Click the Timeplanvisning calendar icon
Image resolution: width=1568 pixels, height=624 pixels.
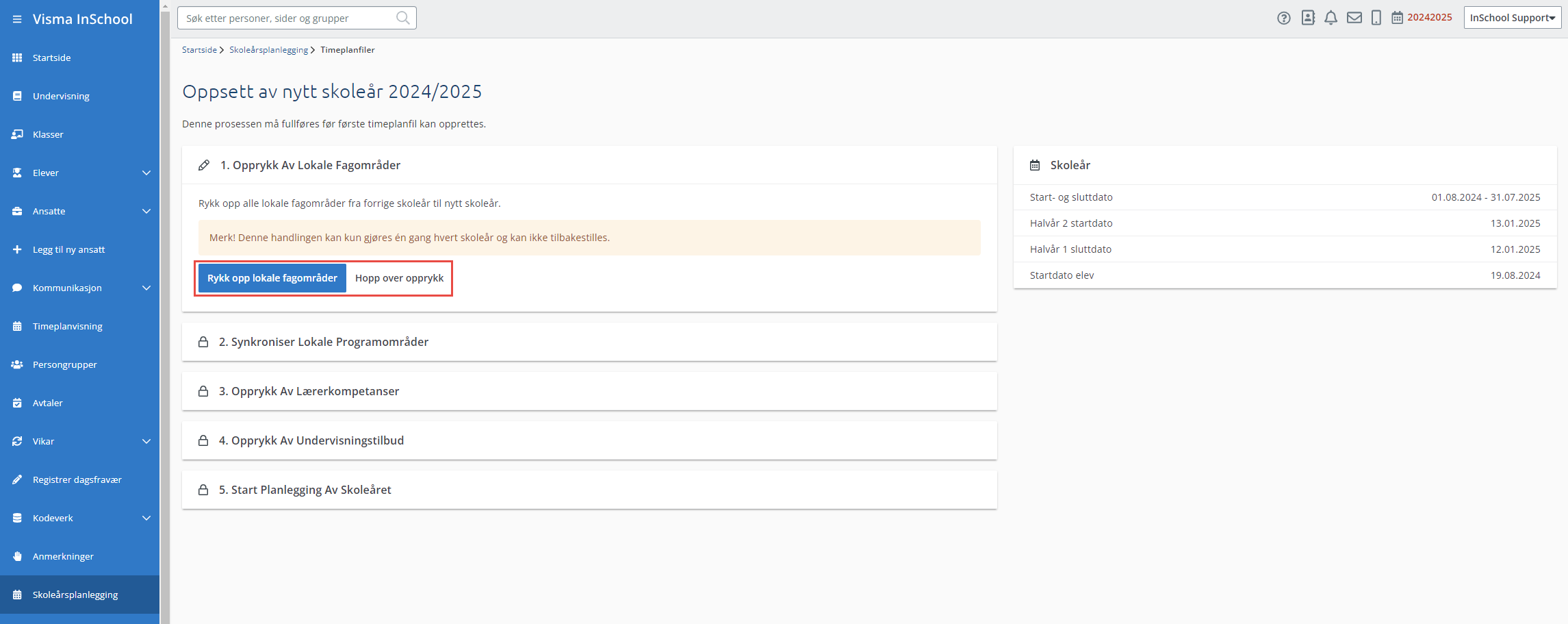(x=17, y=326)
